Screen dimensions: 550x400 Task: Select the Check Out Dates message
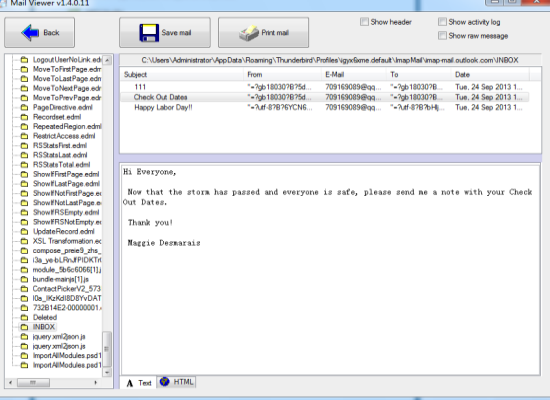click(324, 97)
